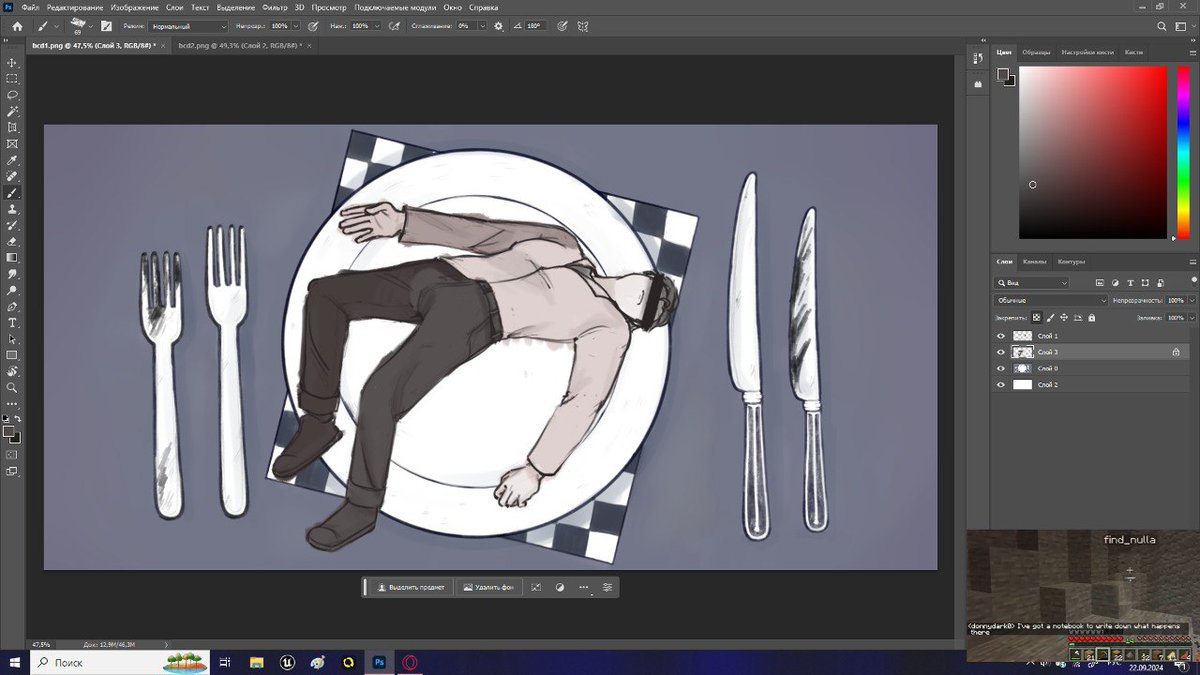
Task: Hide layer Слой 0 with eye icon
Action: point(1001,368)
